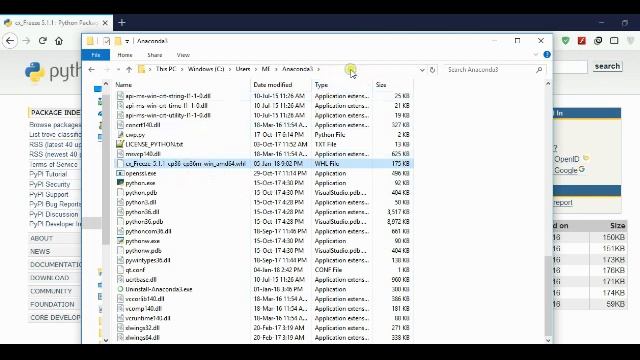Select Uninstall-Anaconda3.exe icon
Screen dimensions: 640x360
coord(120,289)
